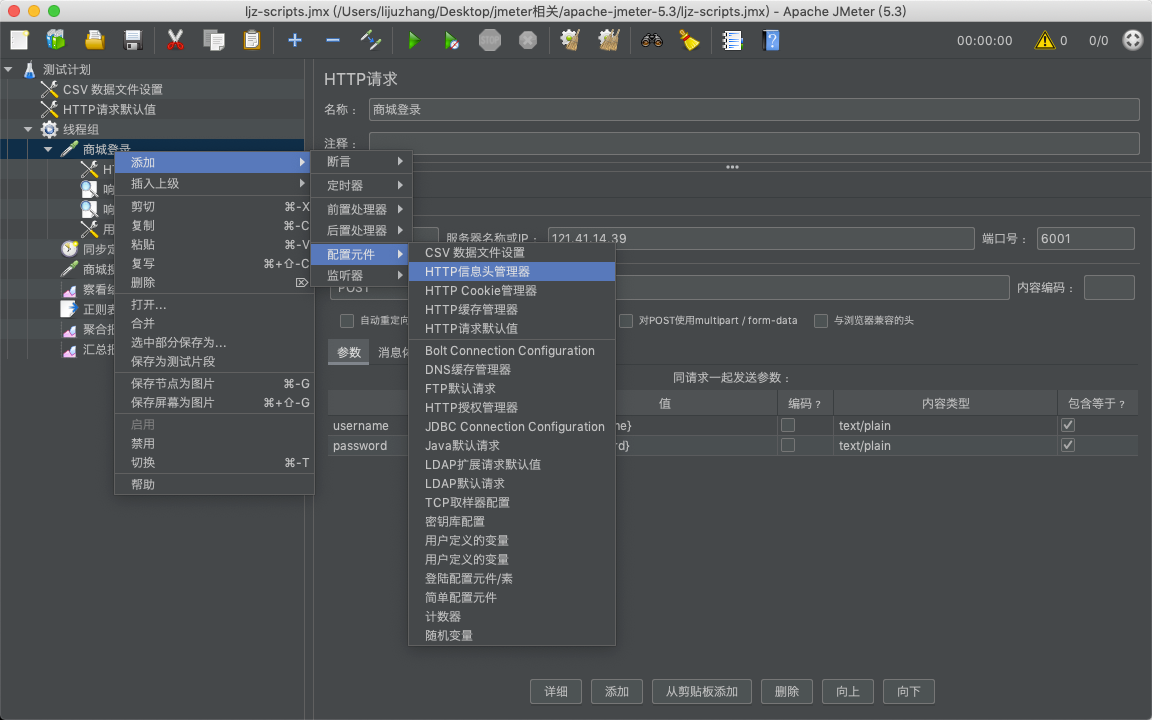Open Help with the question mark icon
Screen dimensions: 1152x720
[771, 40]
